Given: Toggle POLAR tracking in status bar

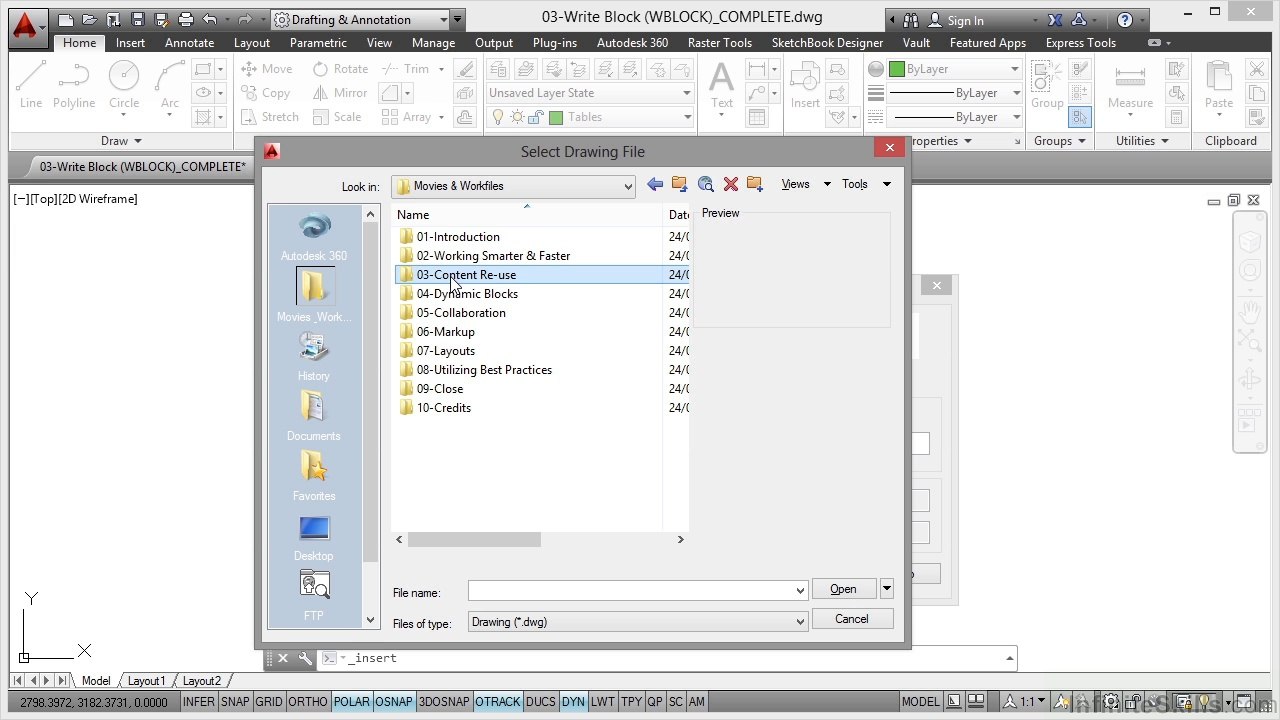Looking at the screenshot, I should (x=352, y=702).
